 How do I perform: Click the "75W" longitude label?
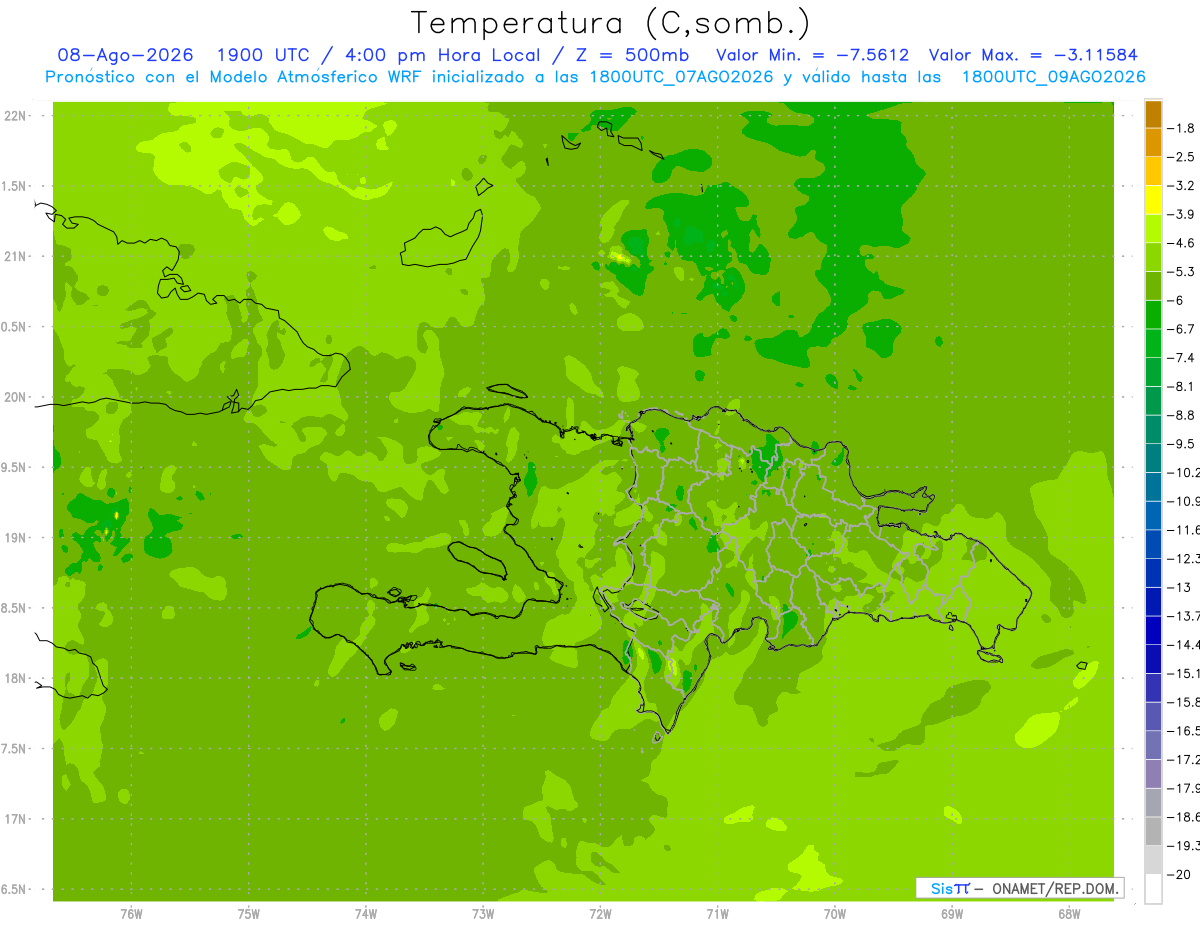point(249,913)
